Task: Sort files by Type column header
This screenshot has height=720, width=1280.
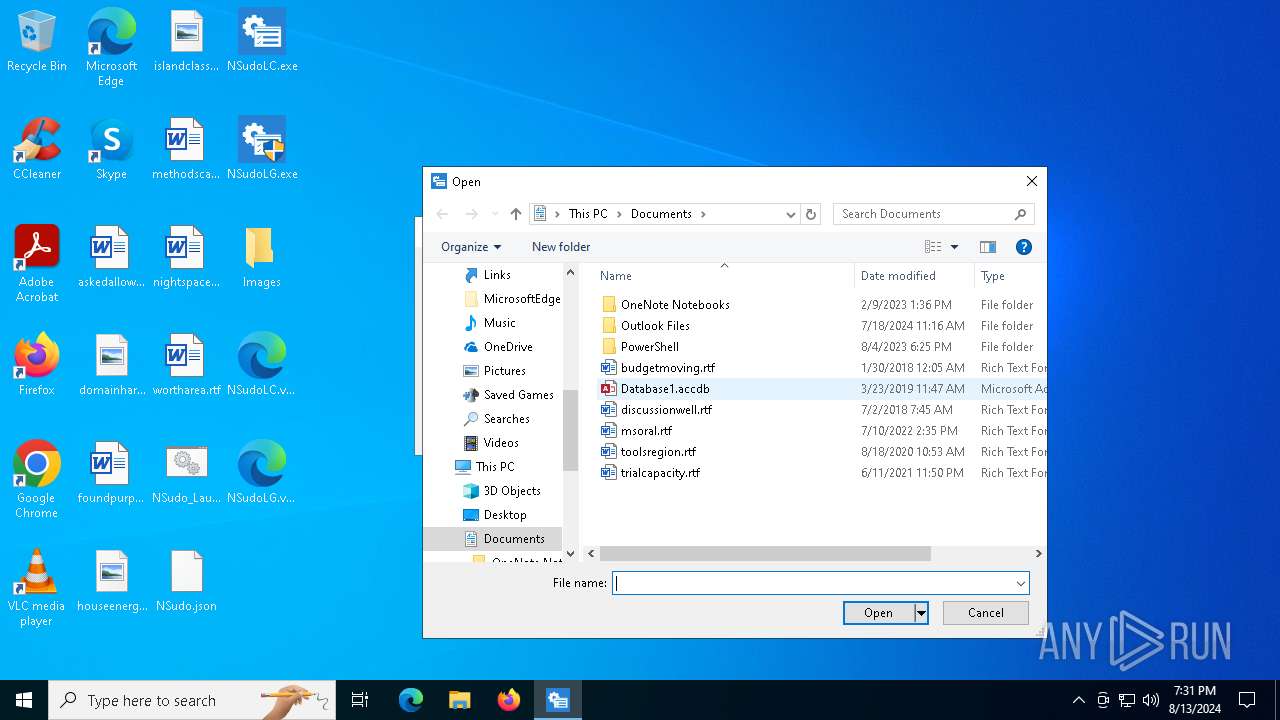Action: pyautogui.click(x=1011, y=276)
